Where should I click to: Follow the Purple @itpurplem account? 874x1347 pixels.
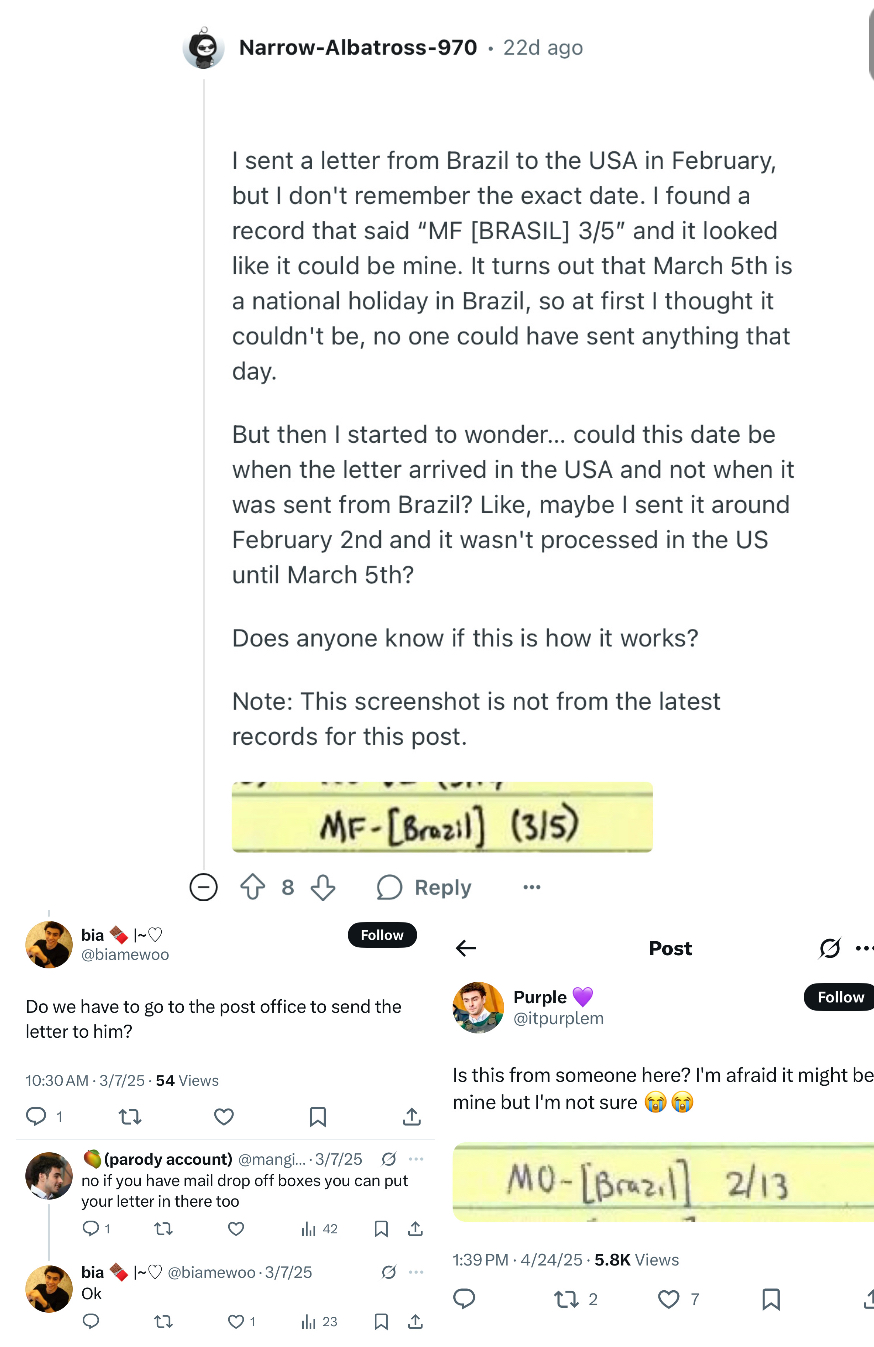pos(838,997)
